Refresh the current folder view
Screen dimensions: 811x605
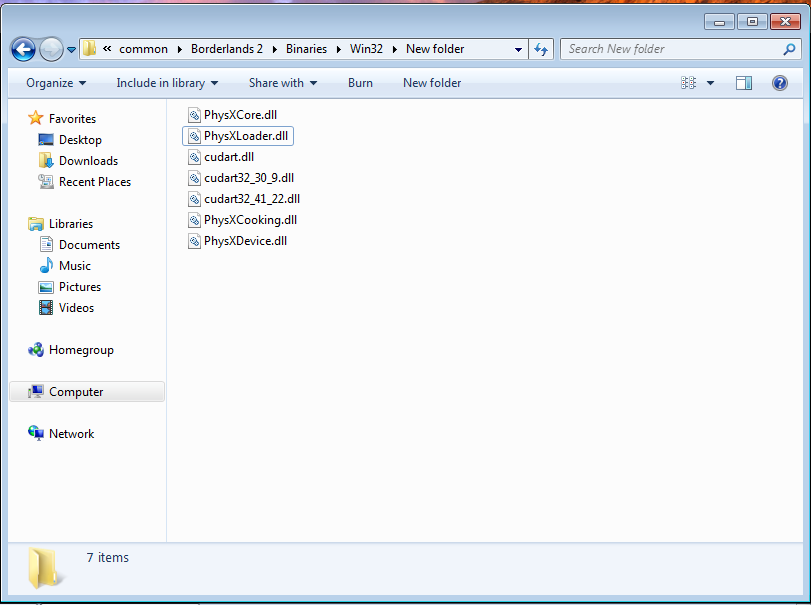[x=541, y=49]
